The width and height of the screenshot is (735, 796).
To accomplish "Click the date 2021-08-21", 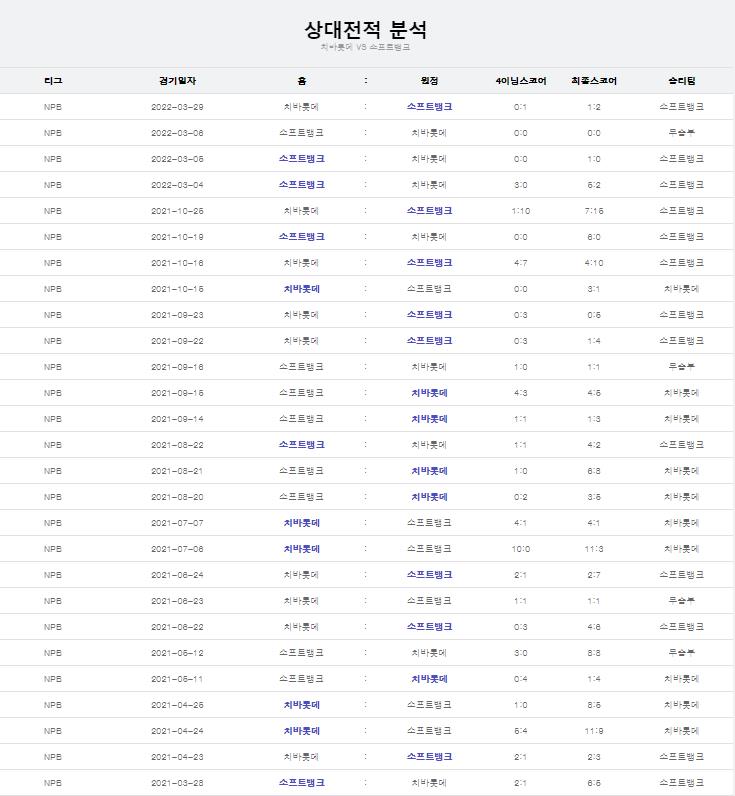I will point(177,471).
